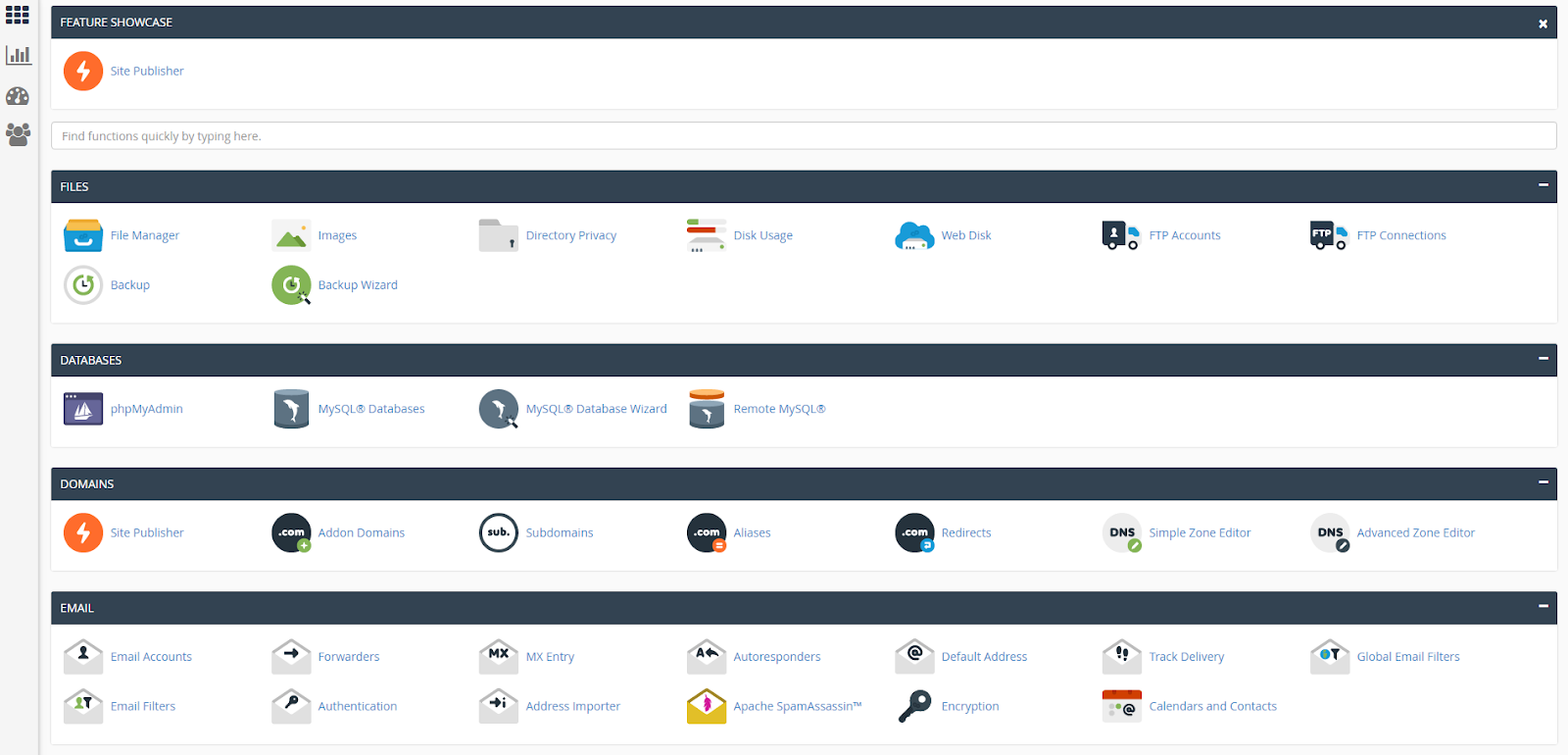Screen dimensions: 1568x755
Task: Click the MySQL Databases icon
Action: tap(291, 409)
